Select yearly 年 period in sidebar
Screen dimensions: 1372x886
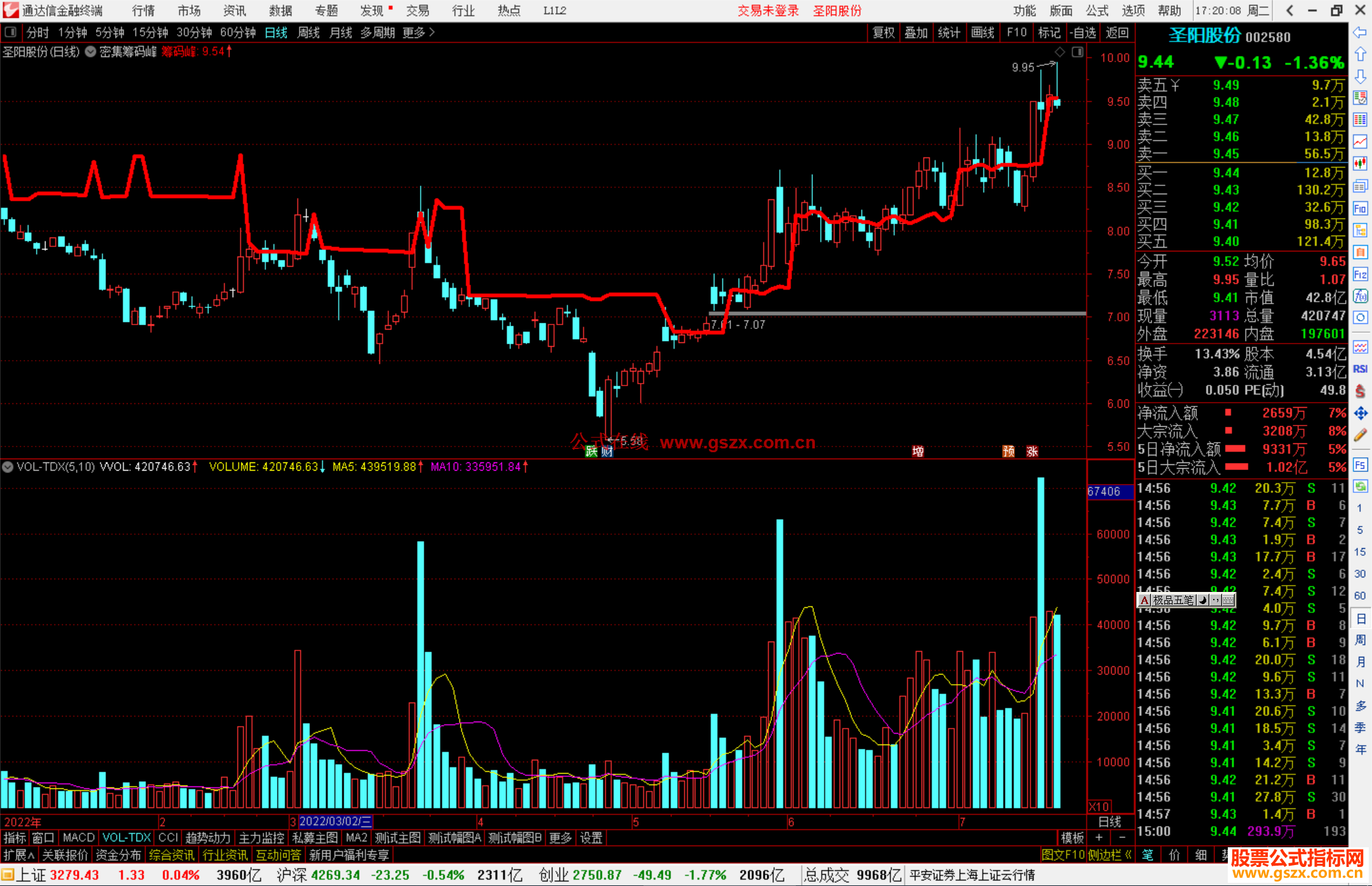tap(1360, 749)
